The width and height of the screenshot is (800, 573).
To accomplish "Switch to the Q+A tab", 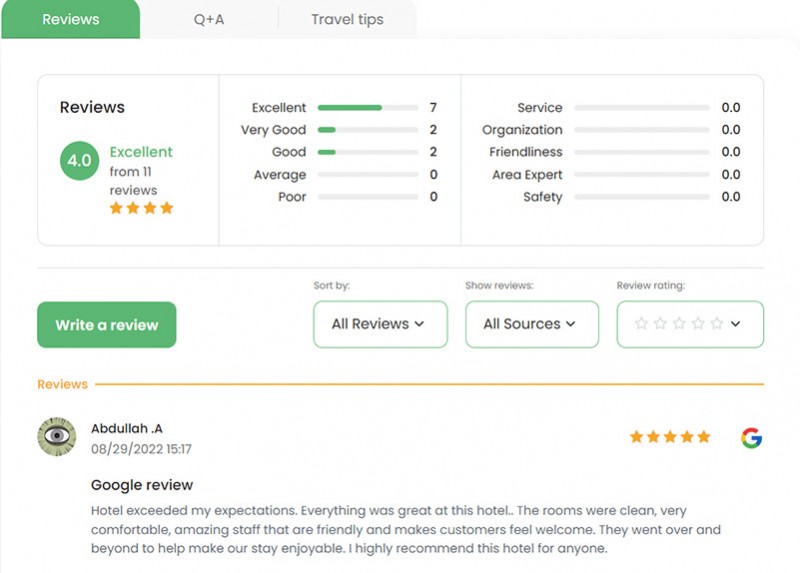I will tap(209, 19).
